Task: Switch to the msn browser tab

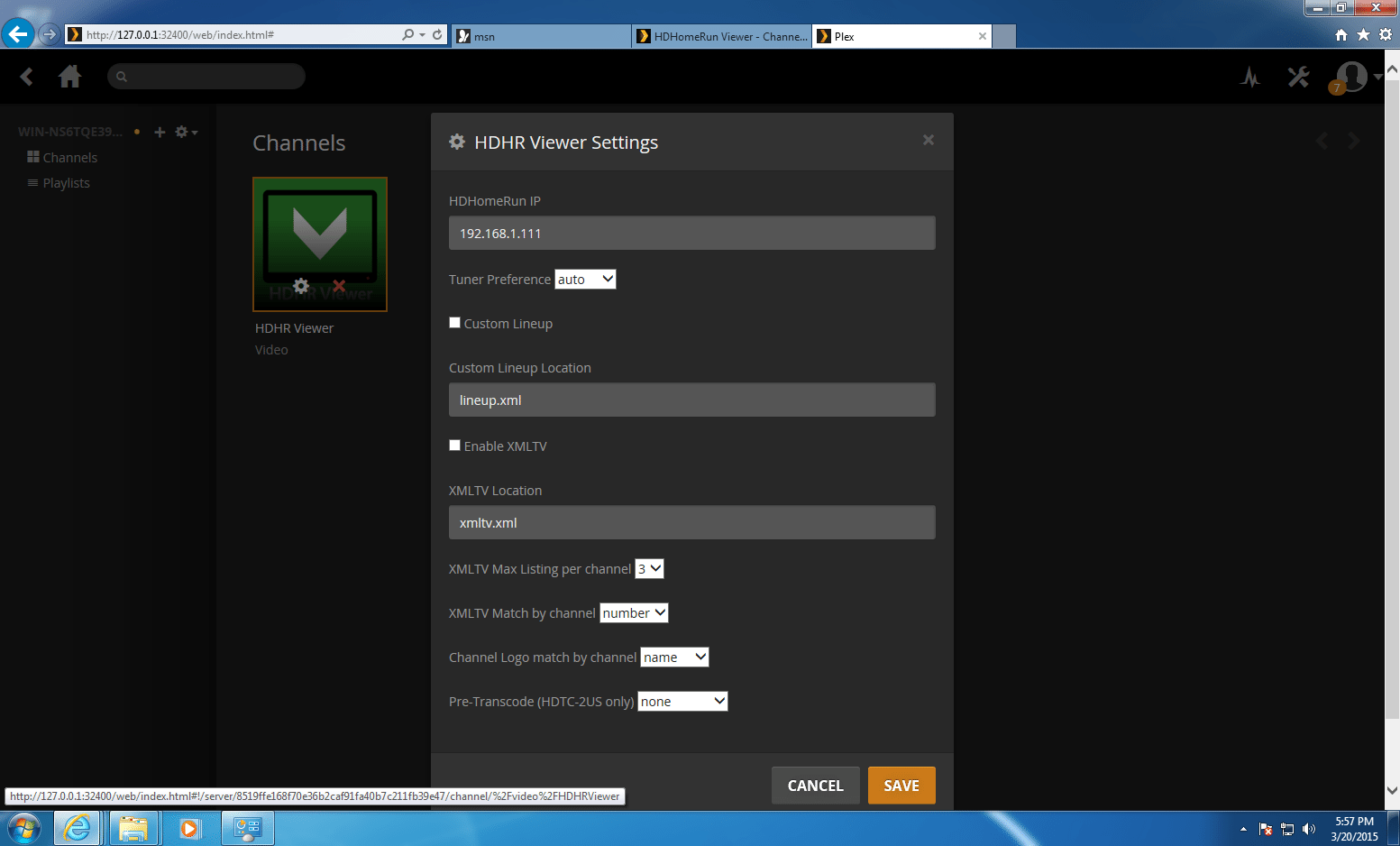Action: tap(541, 36)
